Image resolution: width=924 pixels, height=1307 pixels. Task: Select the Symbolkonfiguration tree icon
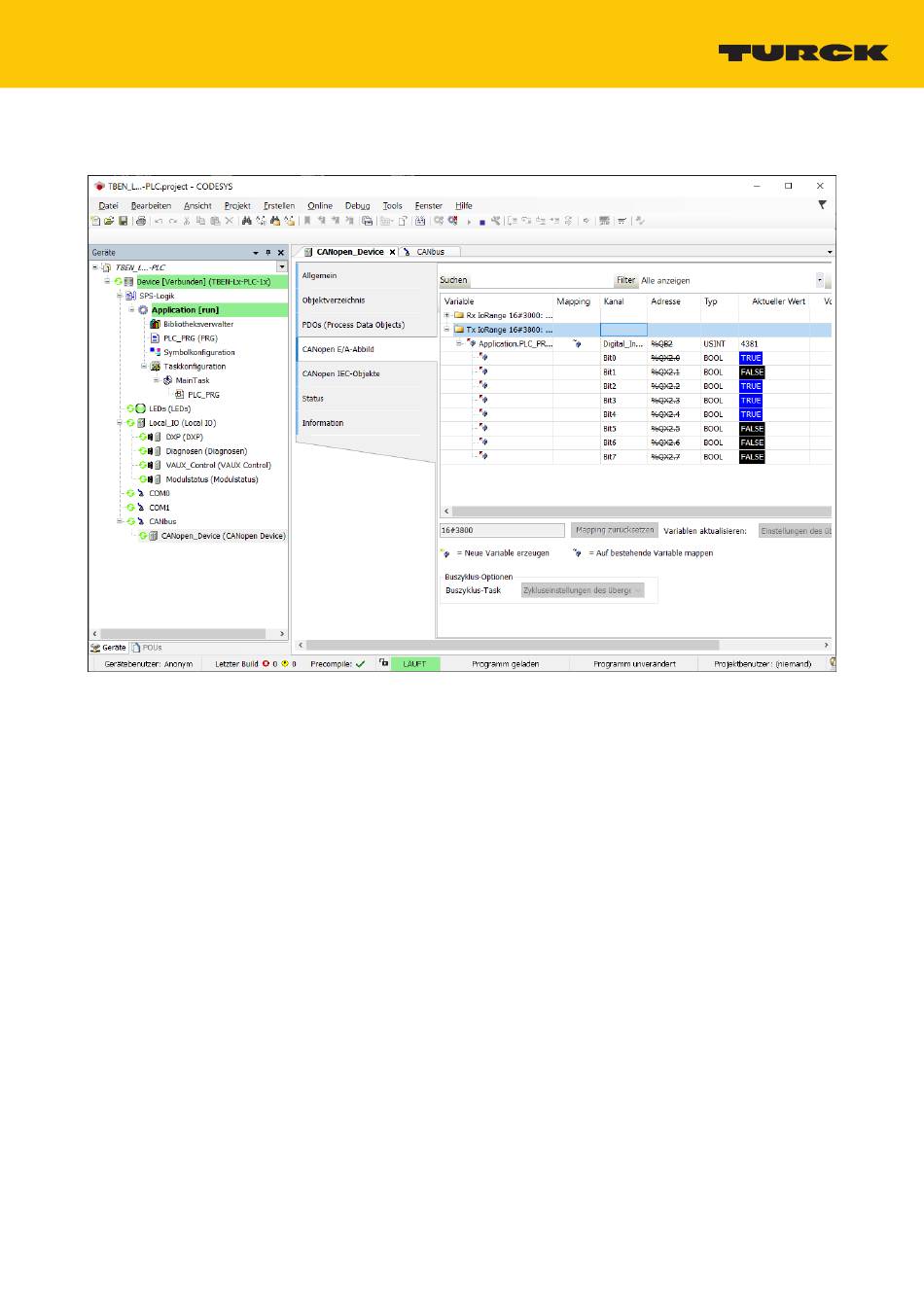pyautogui.click(x=155, y=352)
